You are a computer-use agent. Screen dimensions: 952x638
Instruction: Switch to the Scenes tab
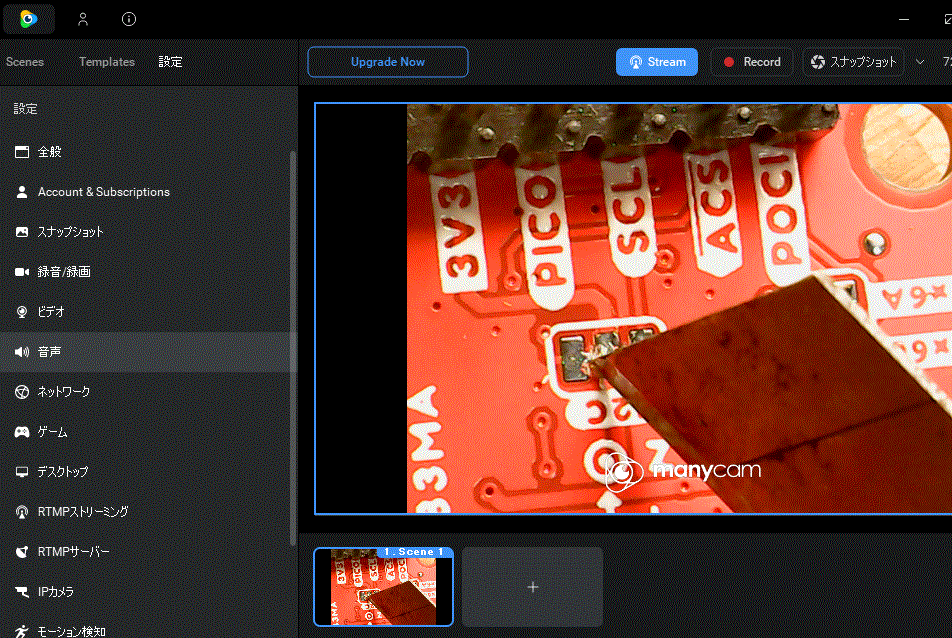point(25,62)
